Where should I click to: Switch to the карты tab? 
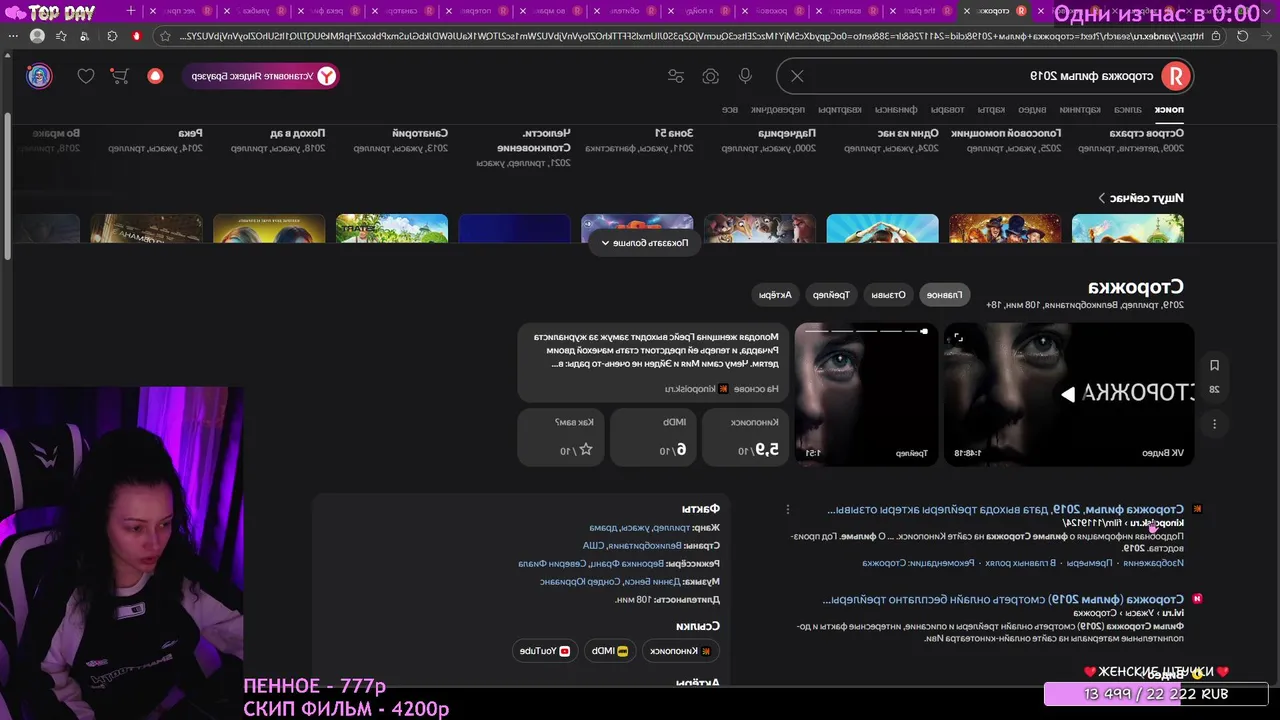tap(991, 109)
